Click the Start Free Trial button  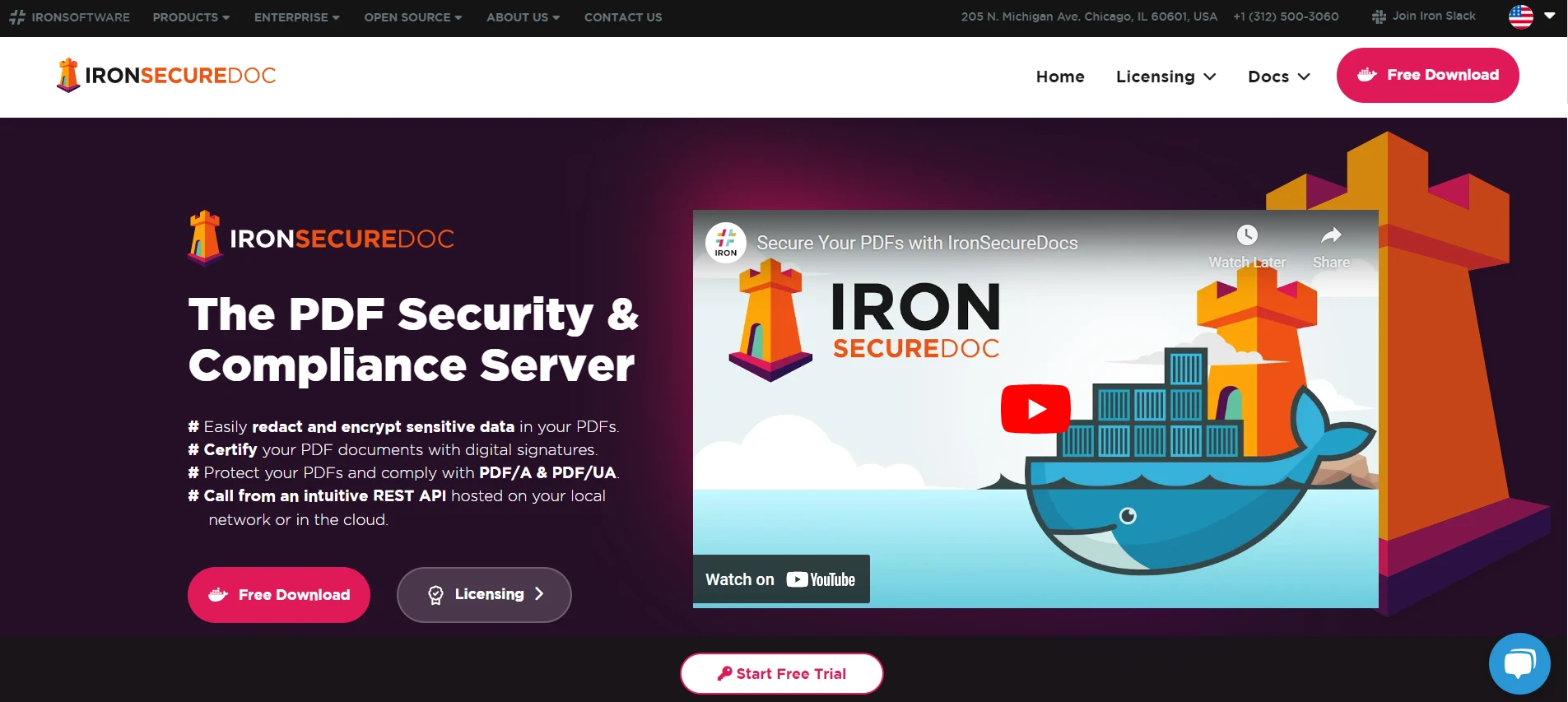click(x=781, y=674)
